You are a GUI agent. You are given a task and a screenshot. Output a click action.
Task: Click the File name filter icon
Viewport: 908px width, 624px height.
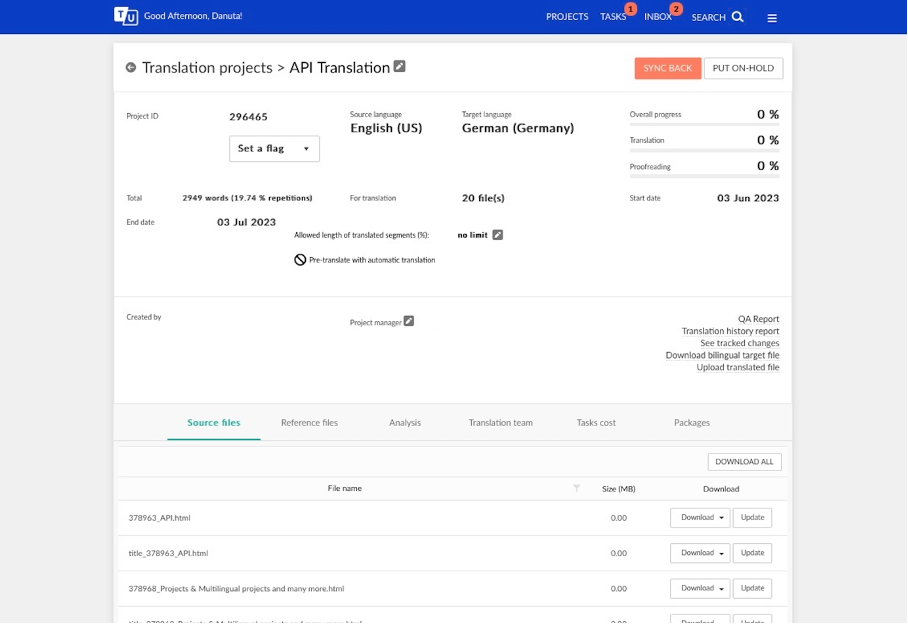pyautogui.click(x=576, y=489)
